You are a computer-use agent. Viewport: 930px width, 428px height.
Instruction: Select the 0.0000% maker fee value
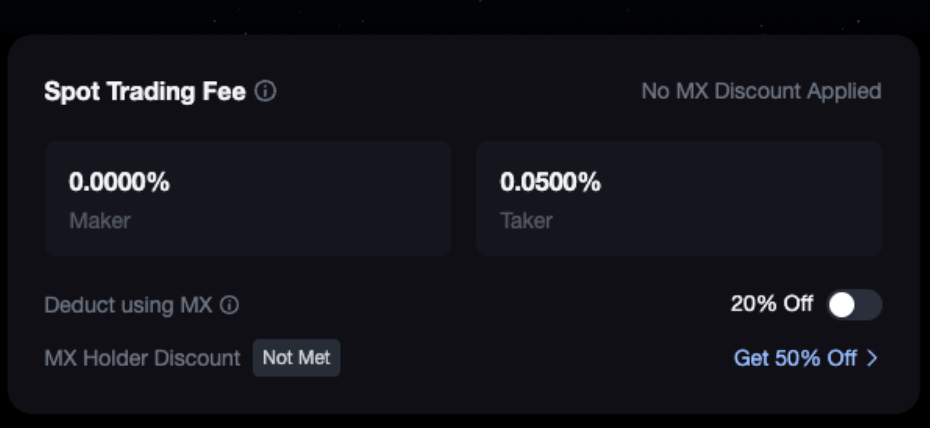click(119, 183)
